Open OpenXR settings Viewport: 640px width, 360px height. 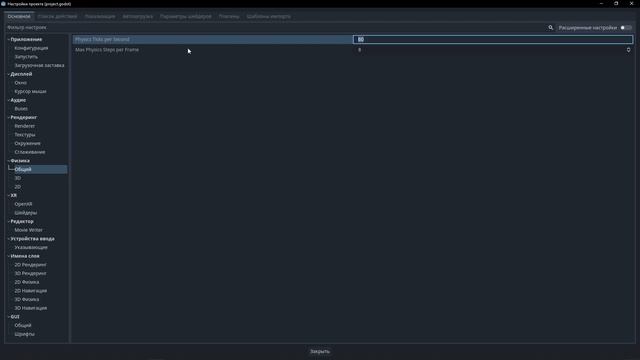point(23,204)
